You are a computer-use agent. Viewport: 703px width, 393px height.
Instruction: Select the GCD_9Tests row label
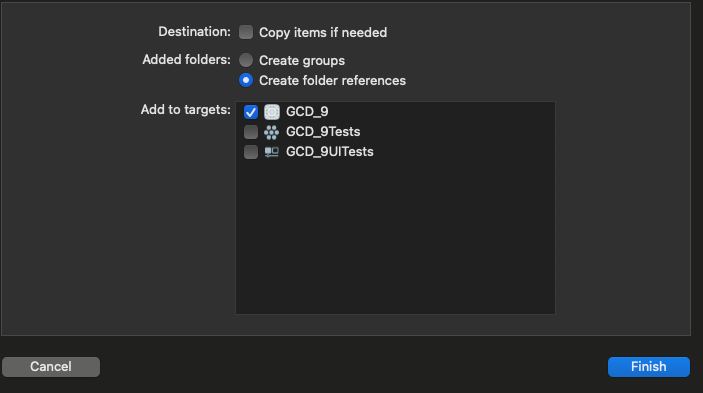pos(323,132)
